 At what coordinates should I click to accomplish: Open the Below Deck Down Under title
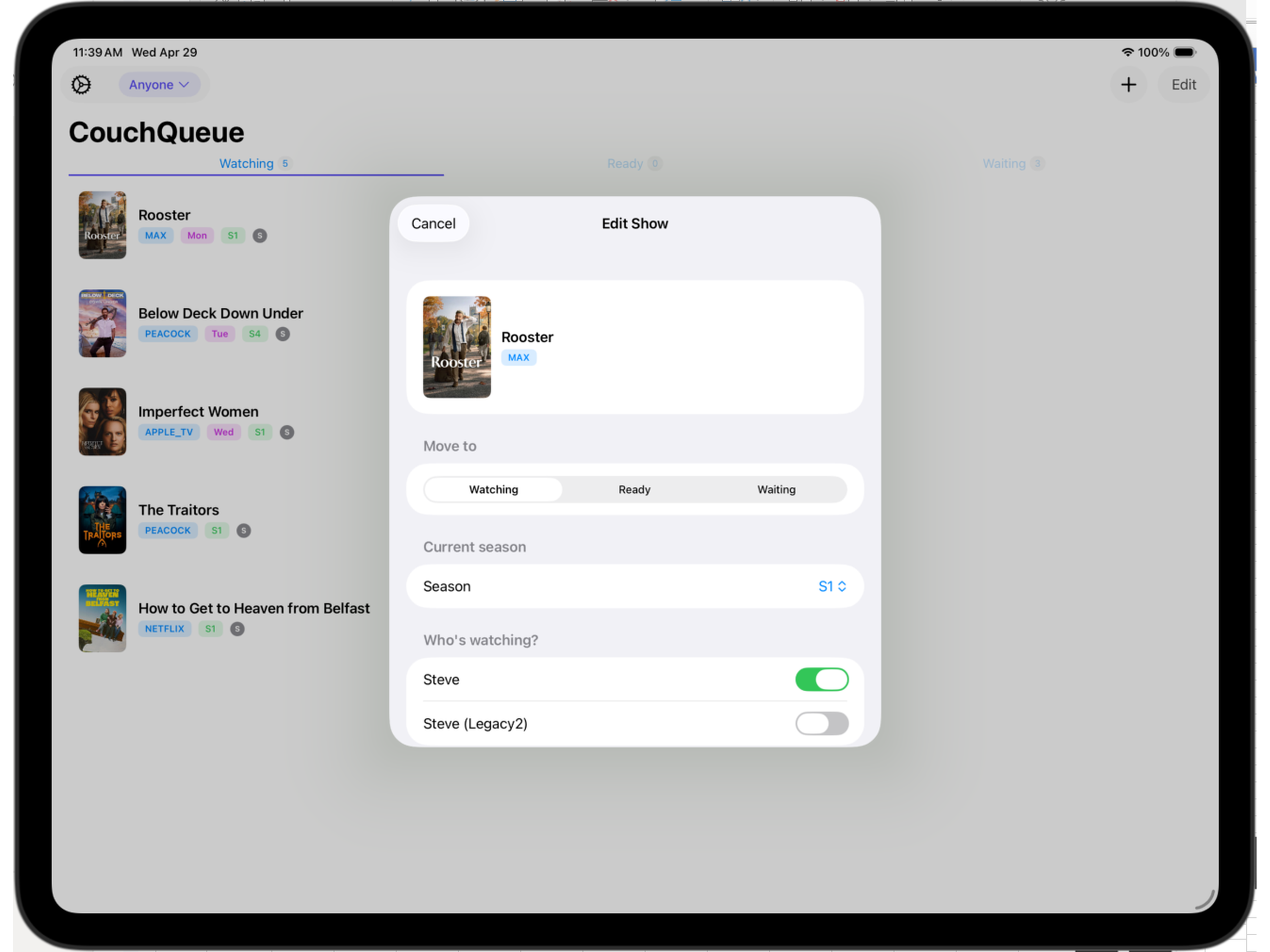[x=220, y=313]
